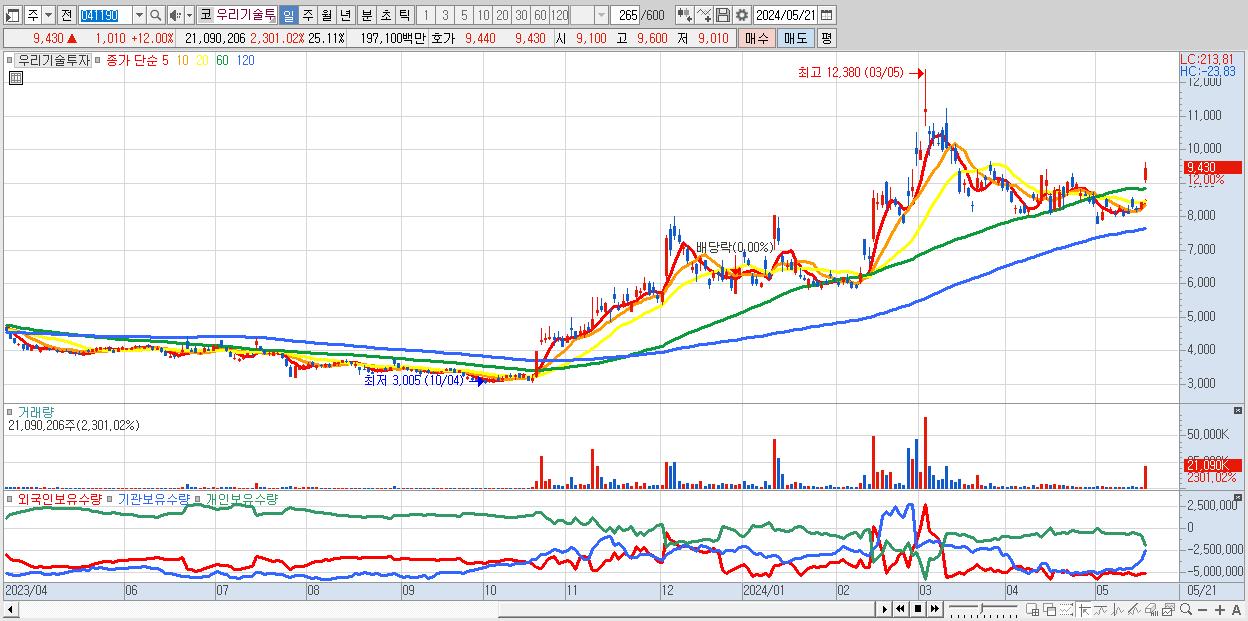Expand the 외국인보유수량 panel arrow

pos(10,498)
